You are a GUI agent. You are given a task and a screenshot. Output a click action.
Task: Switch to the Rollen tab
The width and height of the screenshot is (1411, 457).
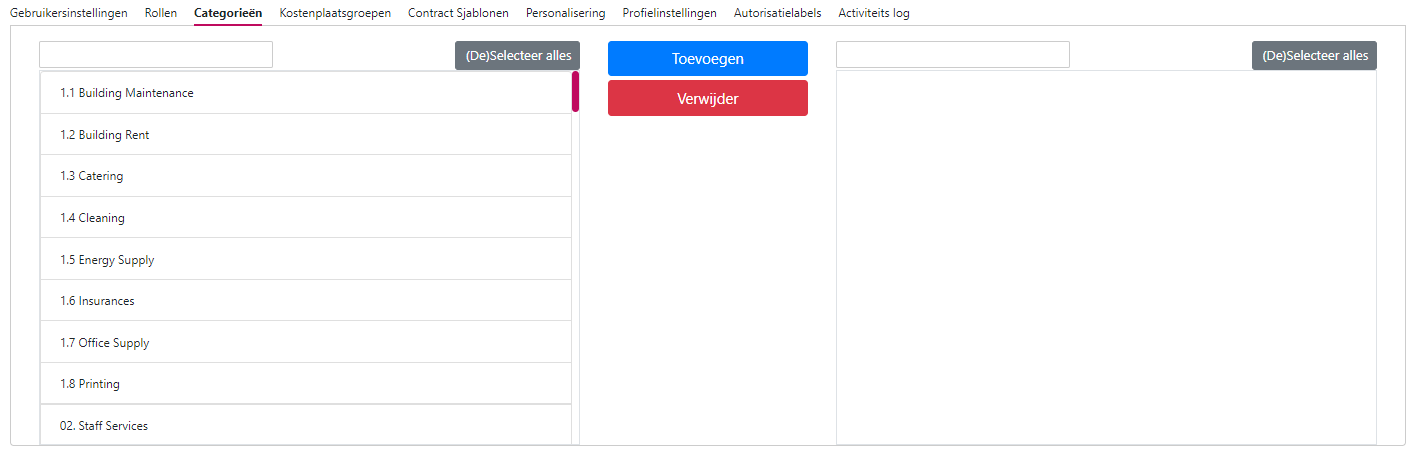pos(161,13)
